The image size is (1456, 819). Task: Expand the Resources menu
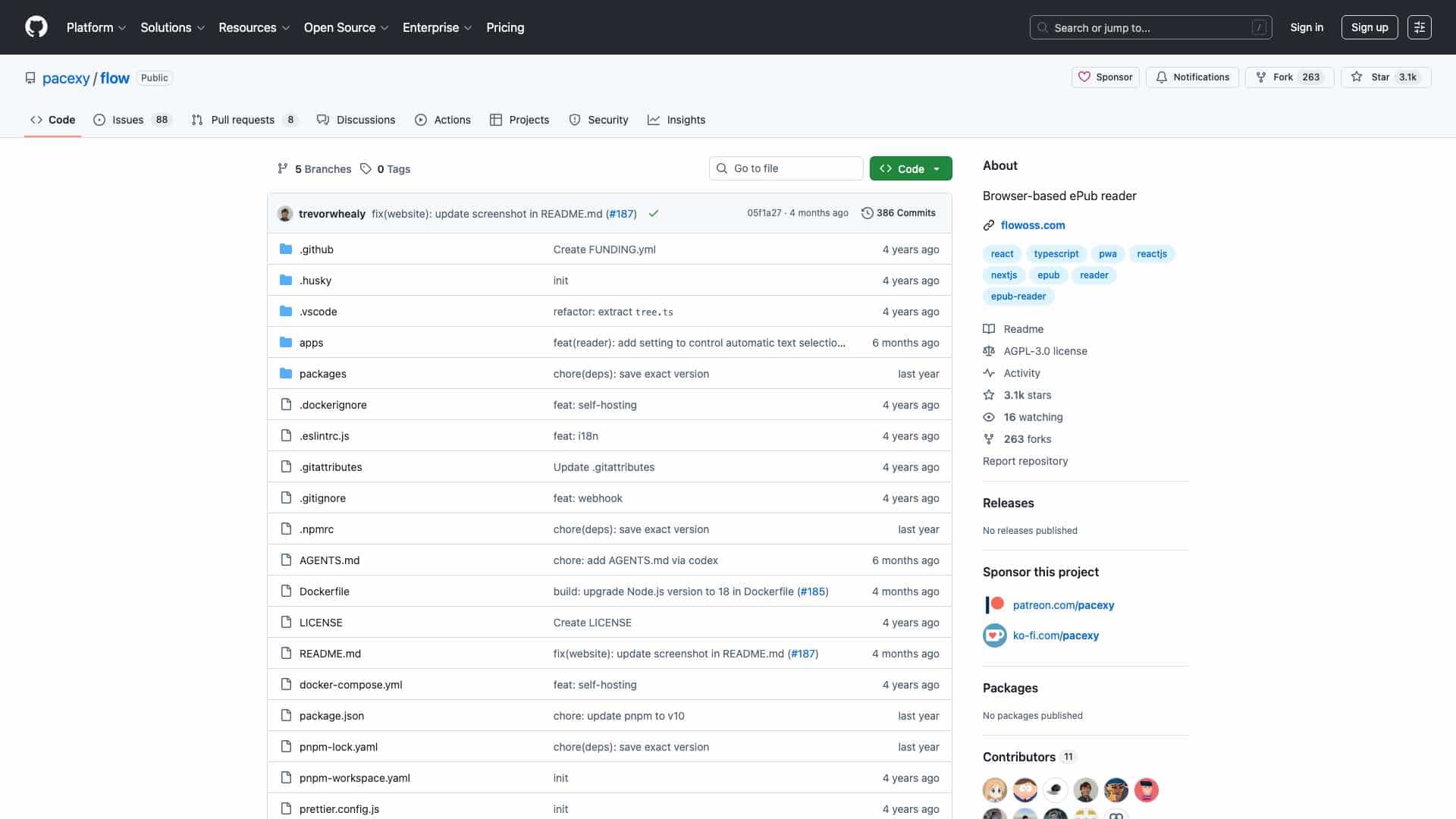point(254,27)
